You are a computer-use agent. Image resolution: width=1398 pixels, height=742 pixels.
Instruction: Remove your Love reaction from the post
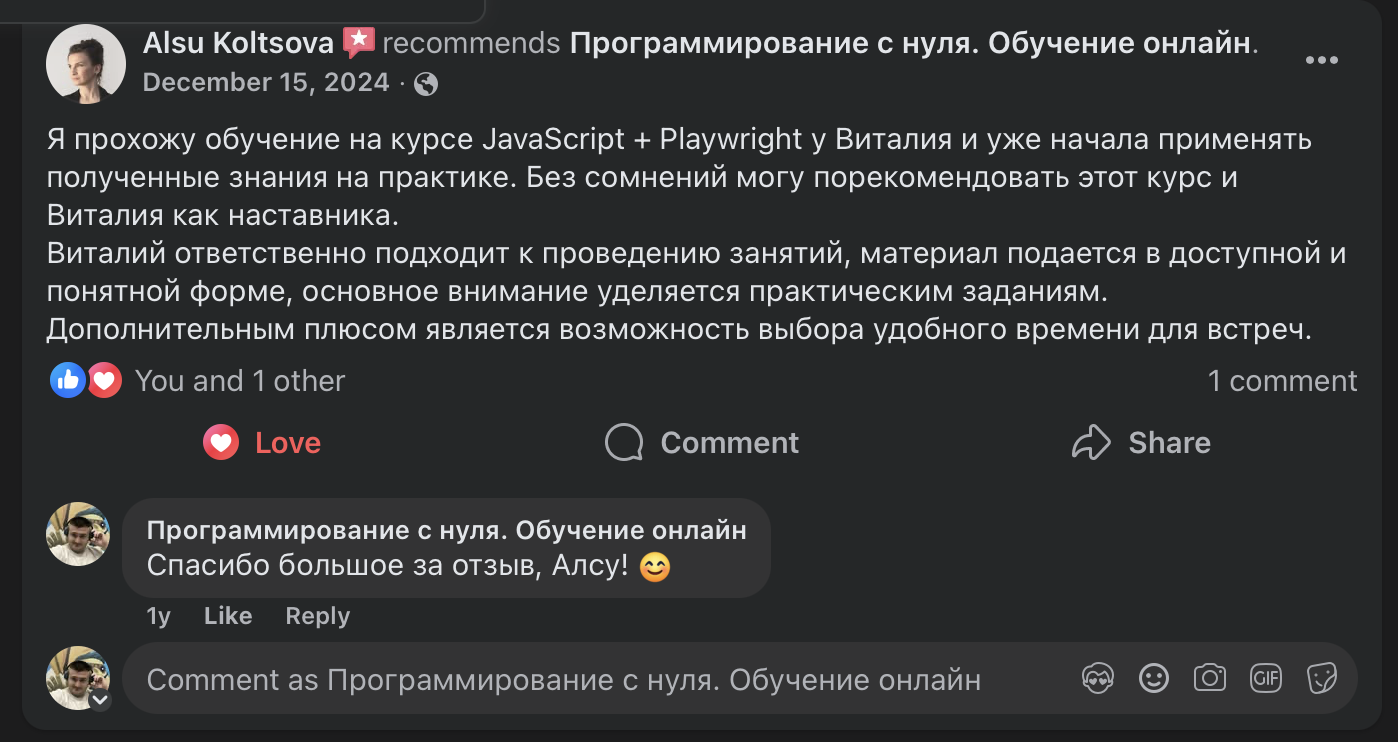pyautogui.click(x=261, y=442)
